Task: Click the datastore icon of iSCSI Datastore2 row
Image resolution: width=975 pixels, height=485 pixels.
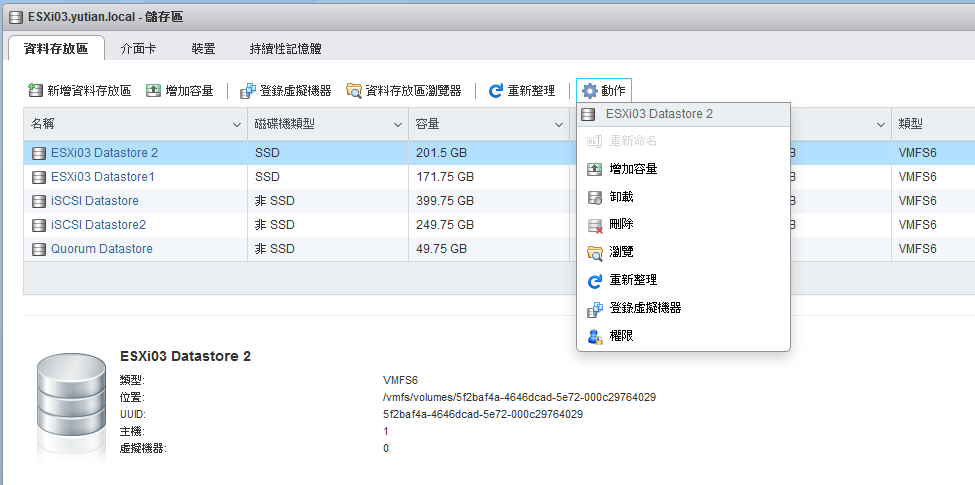Action: (x=39, y=225)
